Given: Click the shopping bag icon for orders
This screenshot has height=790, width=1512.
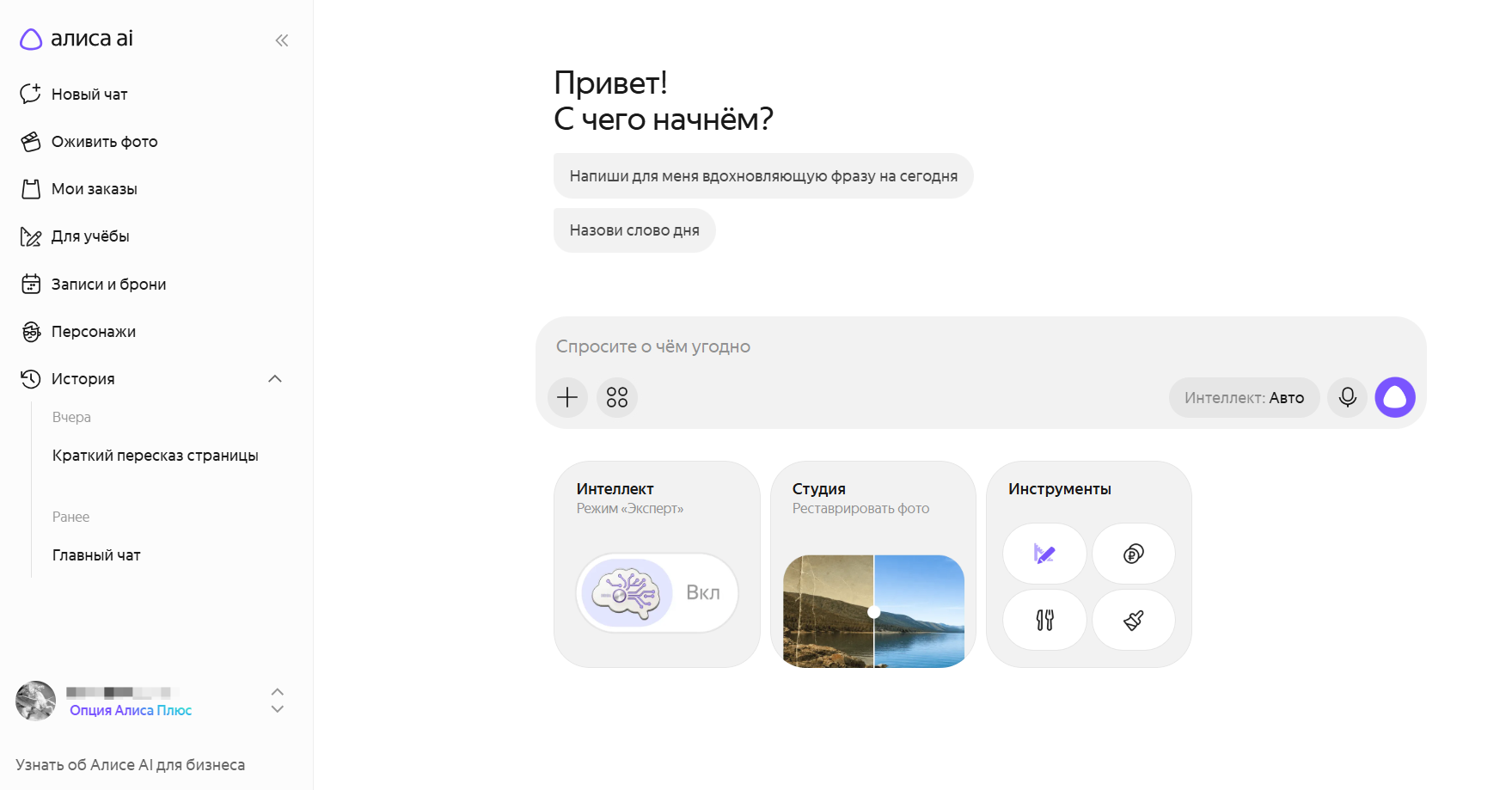Looking at the screenshot, I should [x=31, y=189].
